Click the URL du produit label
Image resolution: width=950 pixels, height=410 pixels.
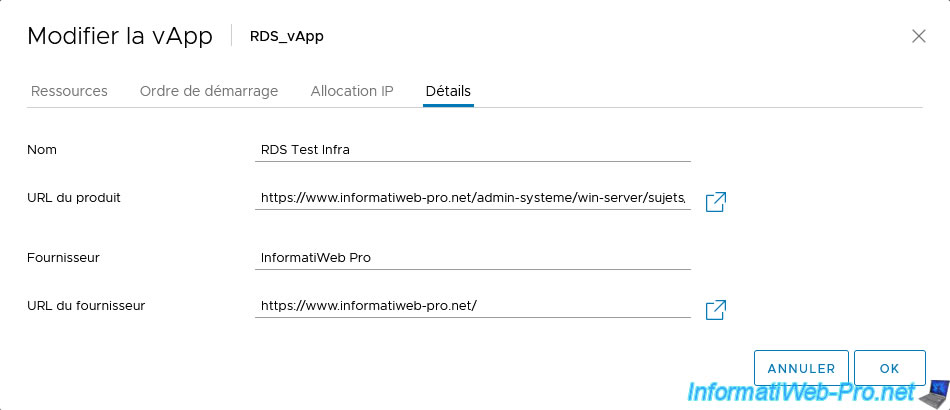pos(74,198)
